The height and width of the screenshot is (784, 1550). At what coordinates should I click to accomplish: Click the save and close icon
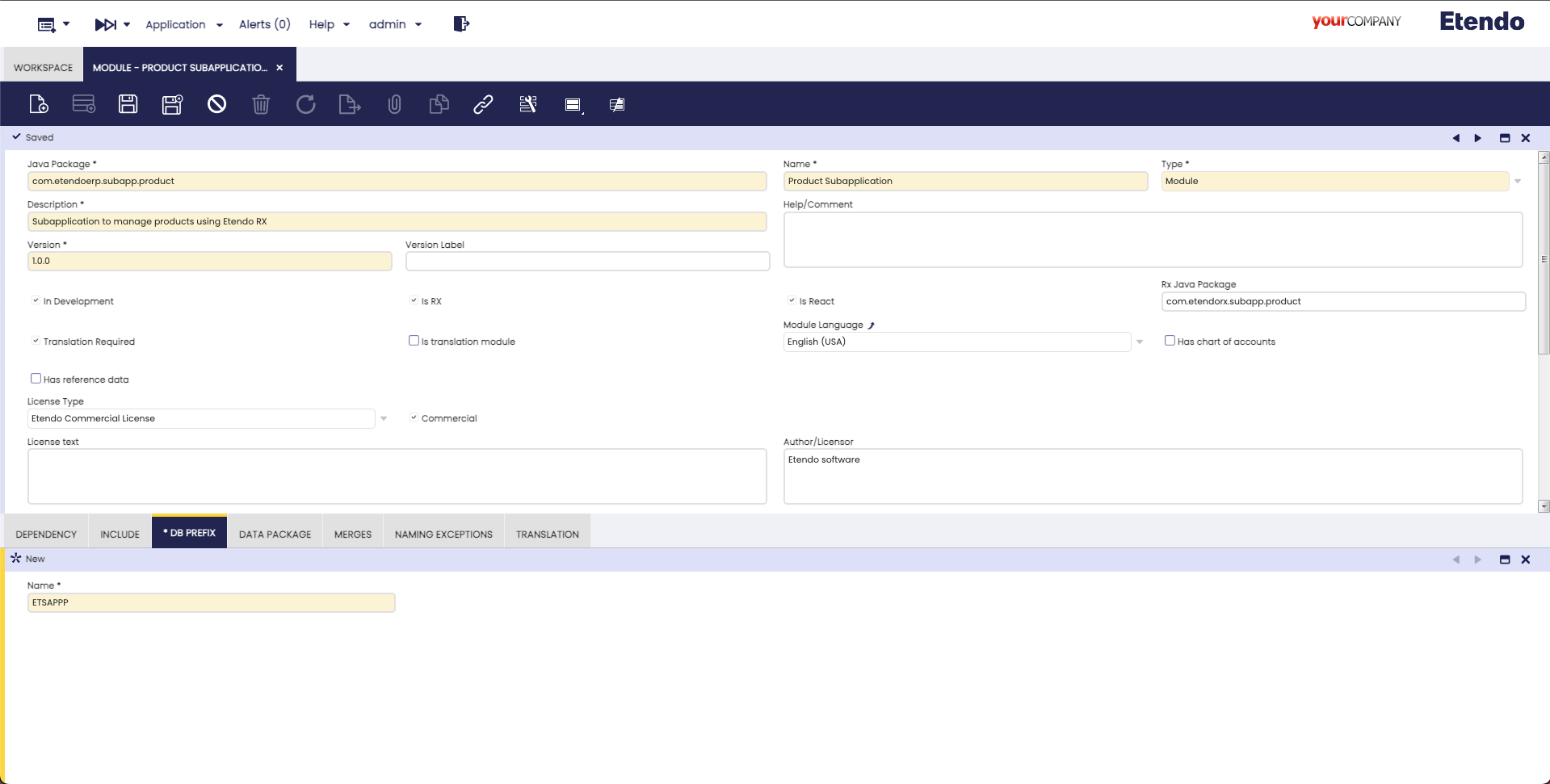[x=172, y=104]
